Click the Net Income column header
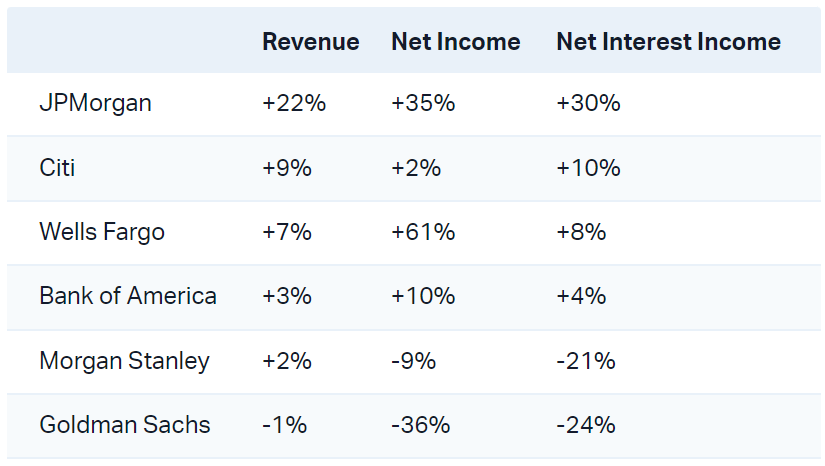Screen dimensions: 825x466 click(455, 42)
